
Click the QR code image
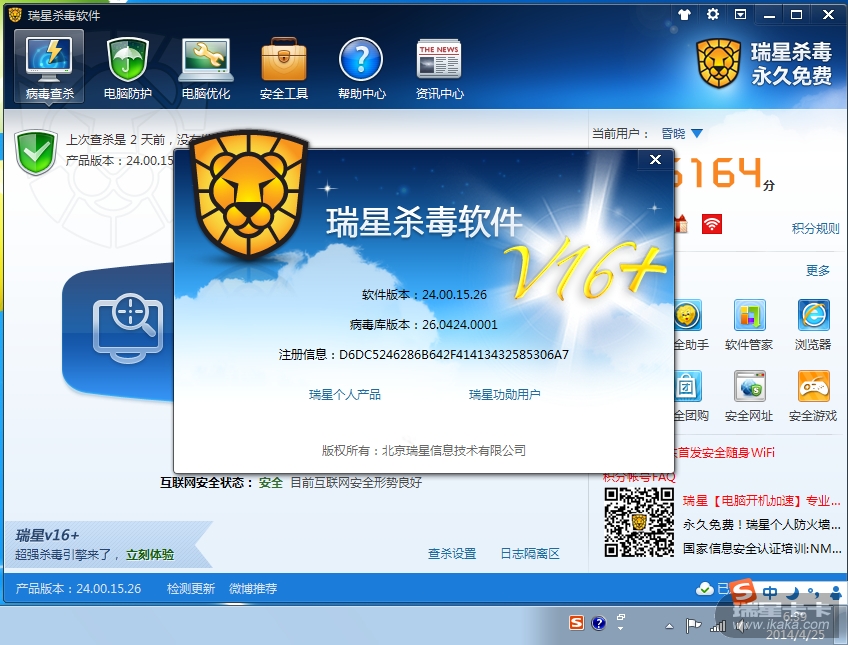(639, 522)
